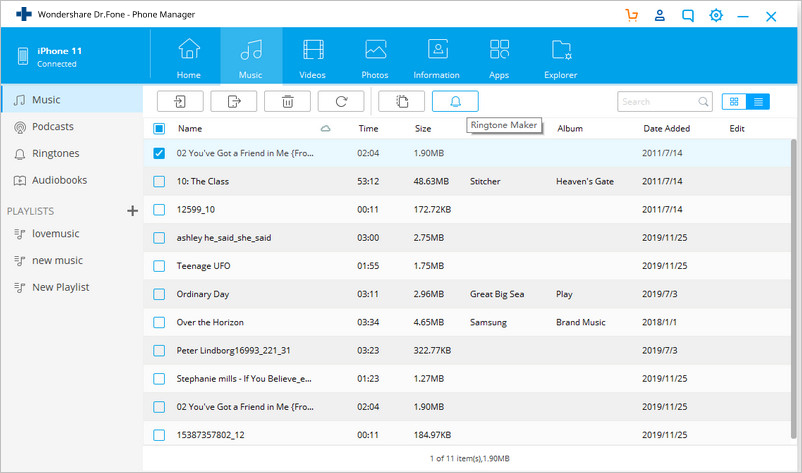Viewport: 802px width, 473px height.
Task: Check the 15387357802_12 checkbox
Action: 159,435
